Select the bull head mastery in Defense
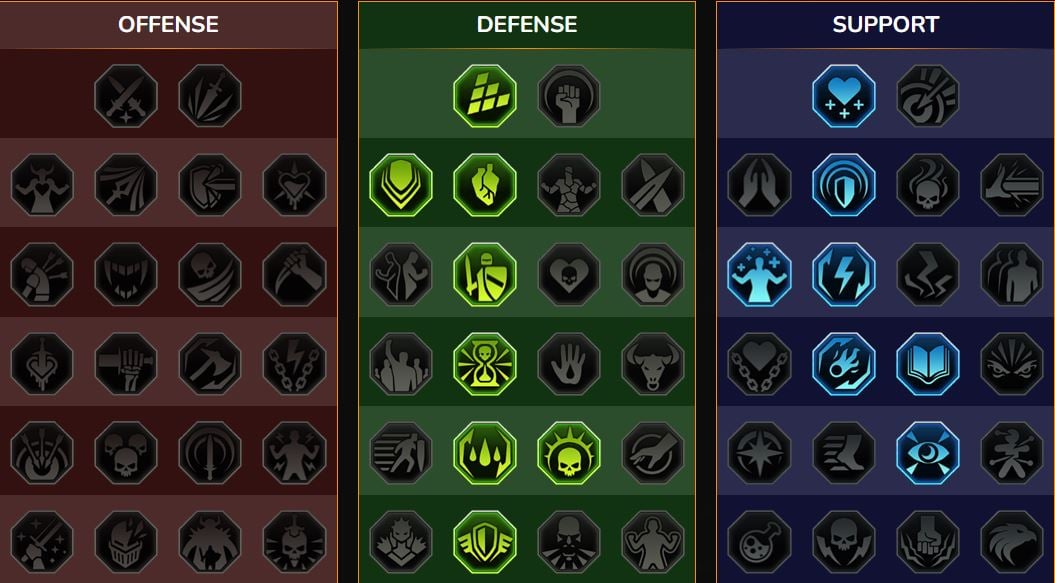This screenshot has width=1055, height=583. [x=653, y=364]
